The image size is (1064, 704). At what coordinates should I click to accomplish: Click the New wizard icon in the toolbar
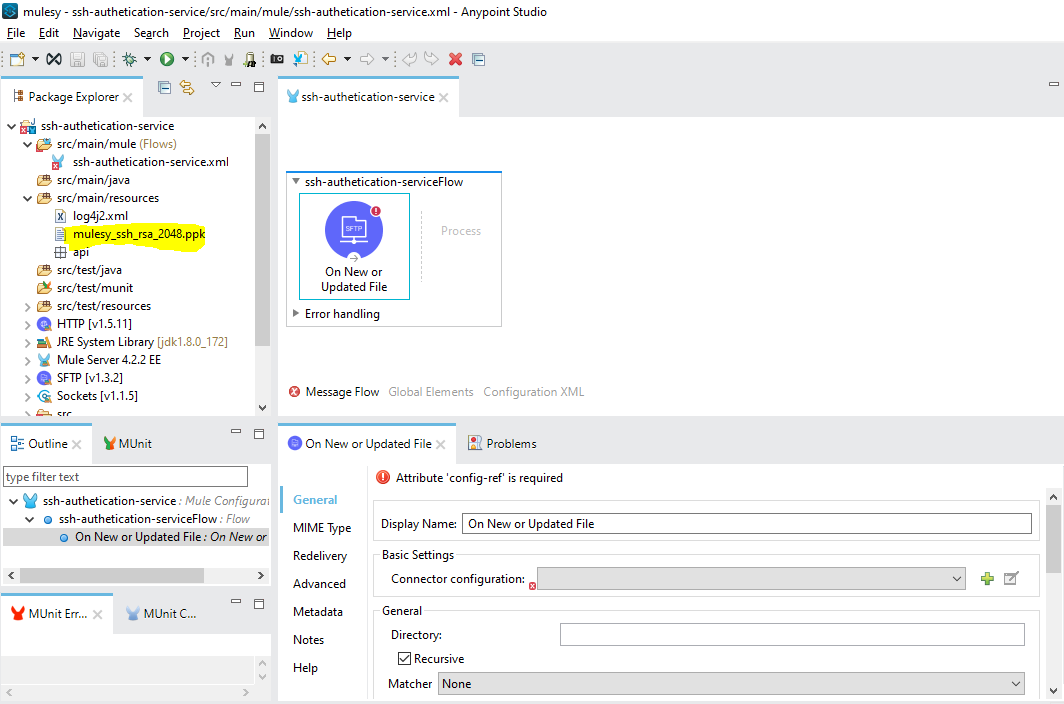click(x=18, y=60)
